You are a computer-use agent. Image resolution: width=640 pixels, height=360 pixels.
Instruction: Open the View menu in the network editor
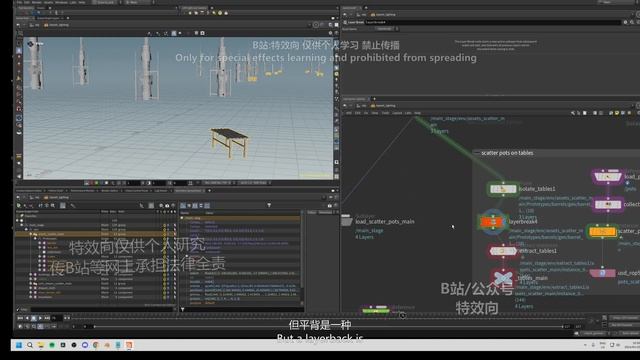point(375,113)
